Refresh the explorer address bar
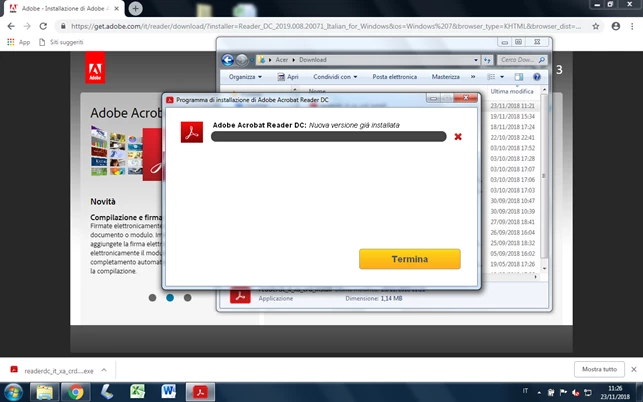The height and width of the screenshot is (402, 643). pyautogui.click(x=487, y=60)
